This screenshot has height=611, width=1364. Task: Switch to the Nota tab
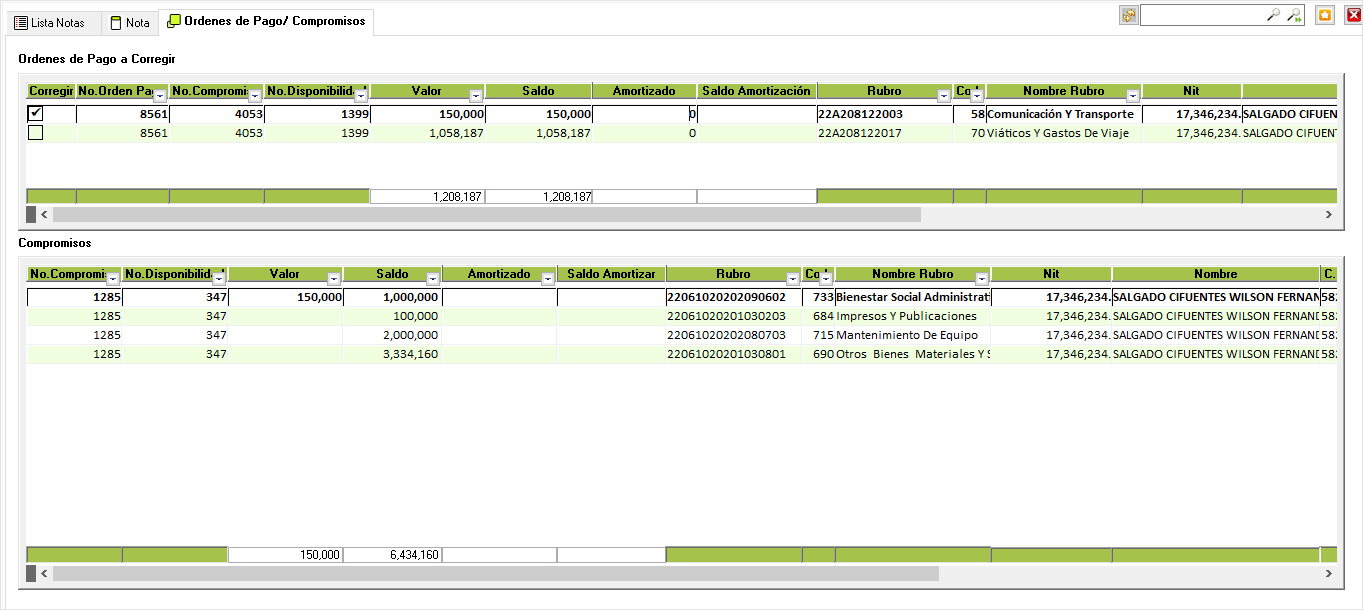click(x=129, y=22)
